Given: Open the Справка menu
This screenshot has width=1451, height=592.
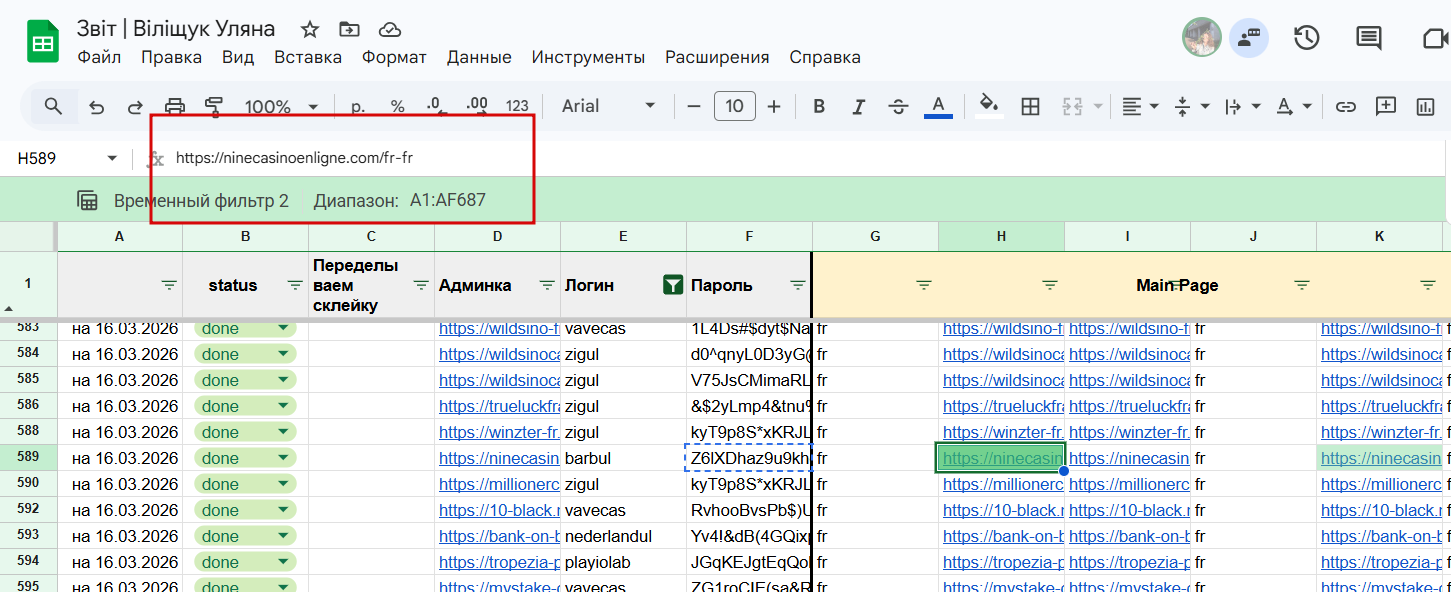Looking at the screenshot, I should tap(825, 57).
